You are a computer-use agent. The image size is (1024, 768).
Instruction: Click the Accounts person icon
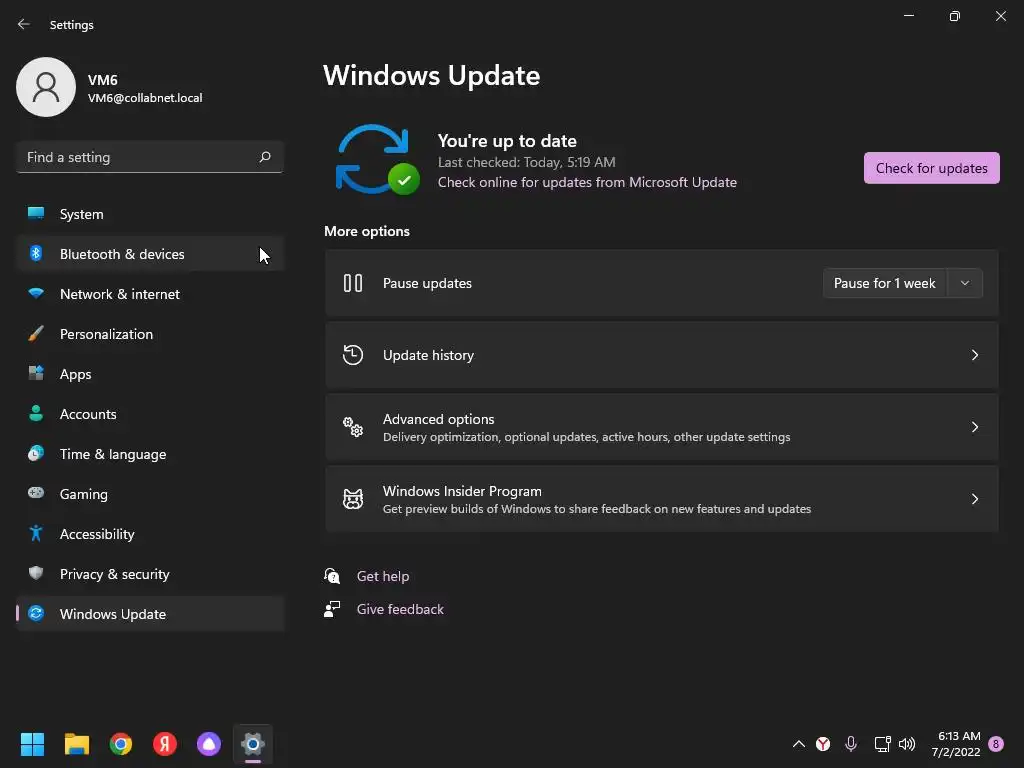tap(36, 413)
